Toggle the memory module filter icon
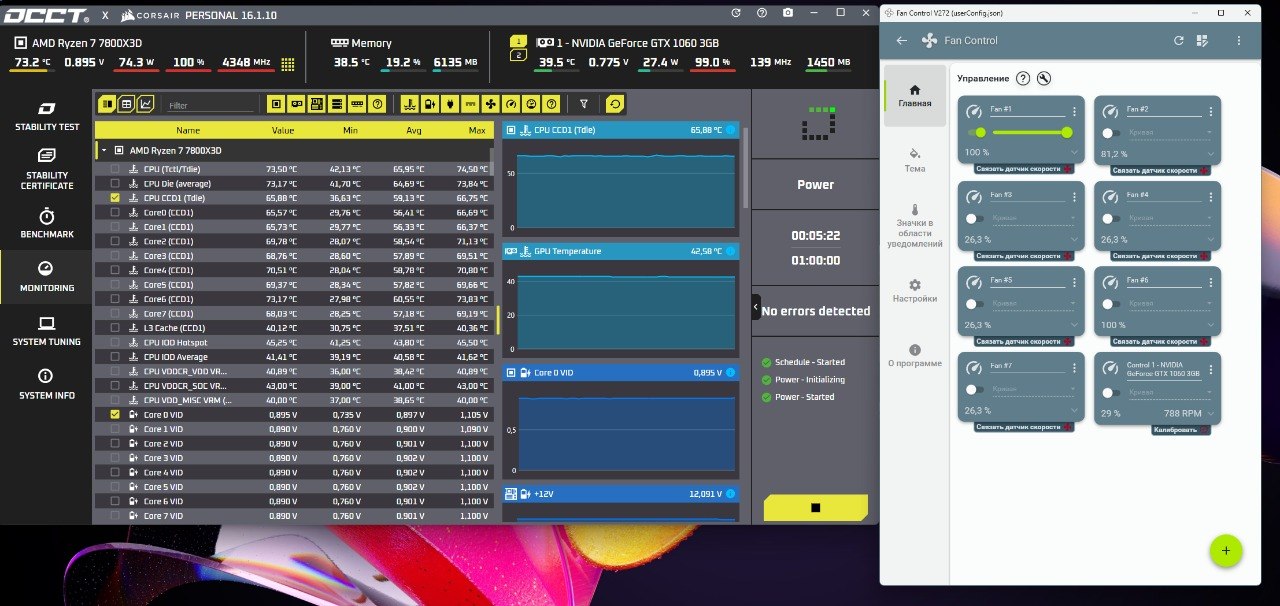This screenshot has height=606, width=1280. point(357,103)
